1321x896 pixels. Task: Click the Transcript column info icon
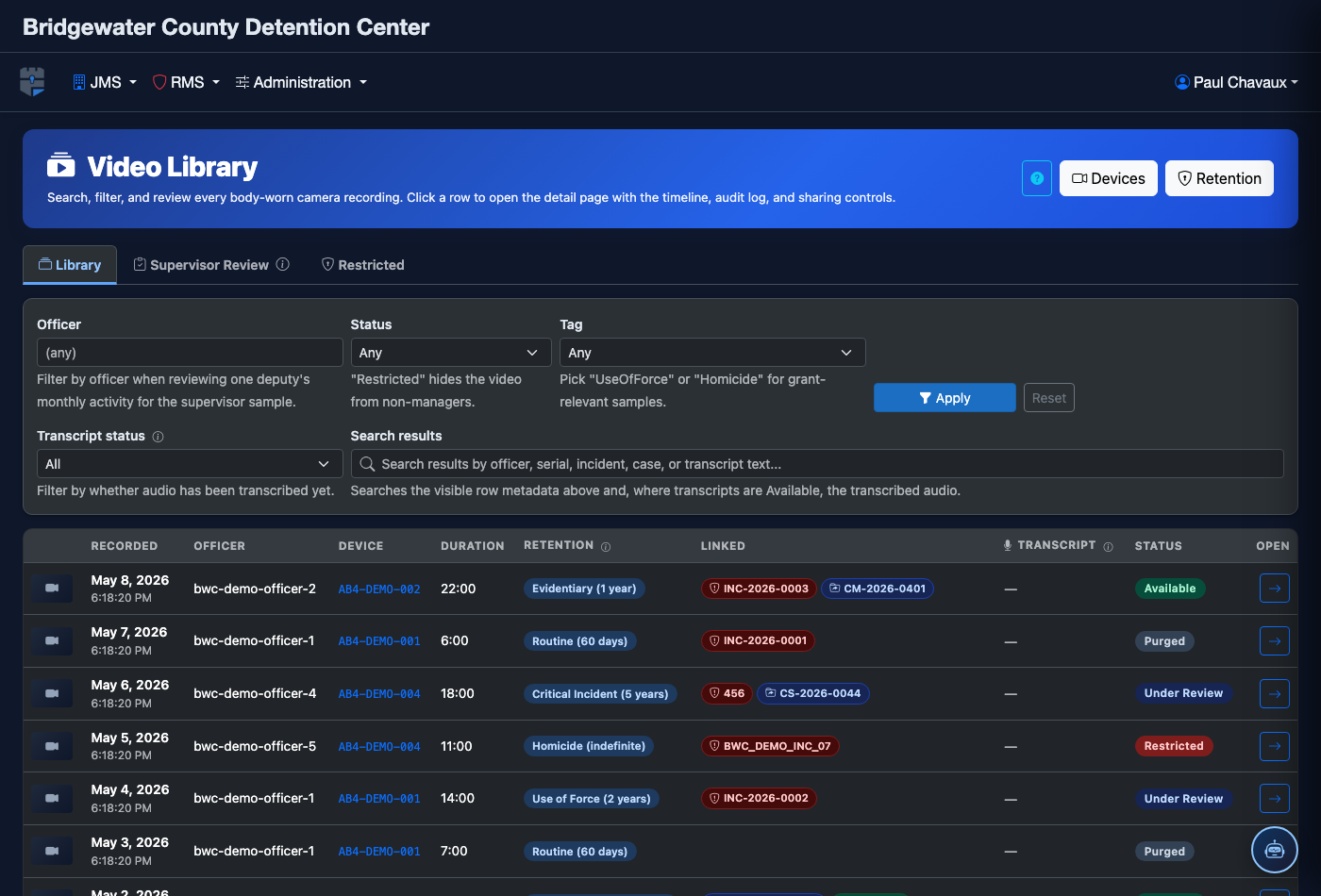point(1108,547)
